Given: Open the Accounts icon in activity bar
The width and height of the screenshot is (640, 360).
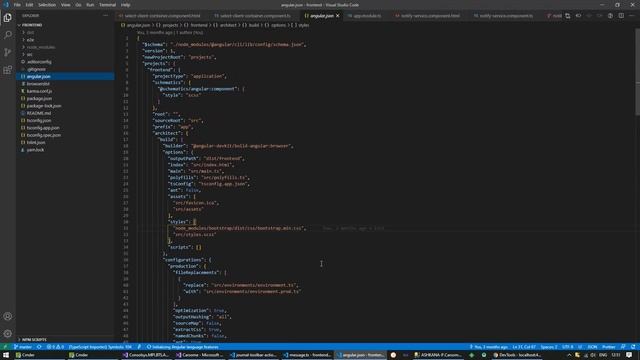Looking at the screenshot, I should click(7, 316).
